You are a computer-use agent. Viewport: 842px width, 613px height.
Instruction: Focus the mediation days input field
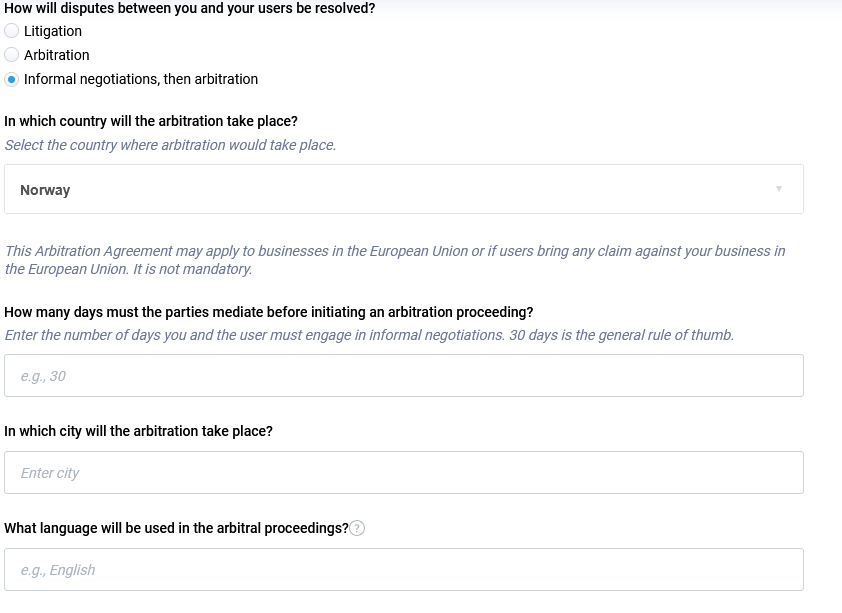point(403,376)
